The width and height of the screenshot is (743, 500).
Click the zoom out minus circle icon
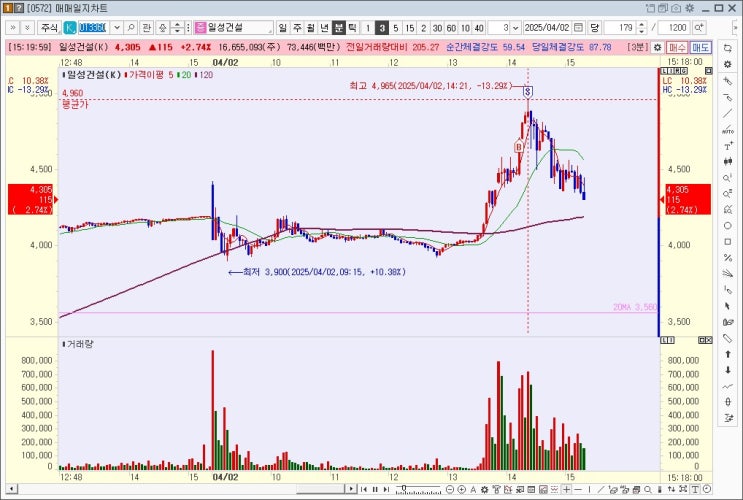(450, 489)
